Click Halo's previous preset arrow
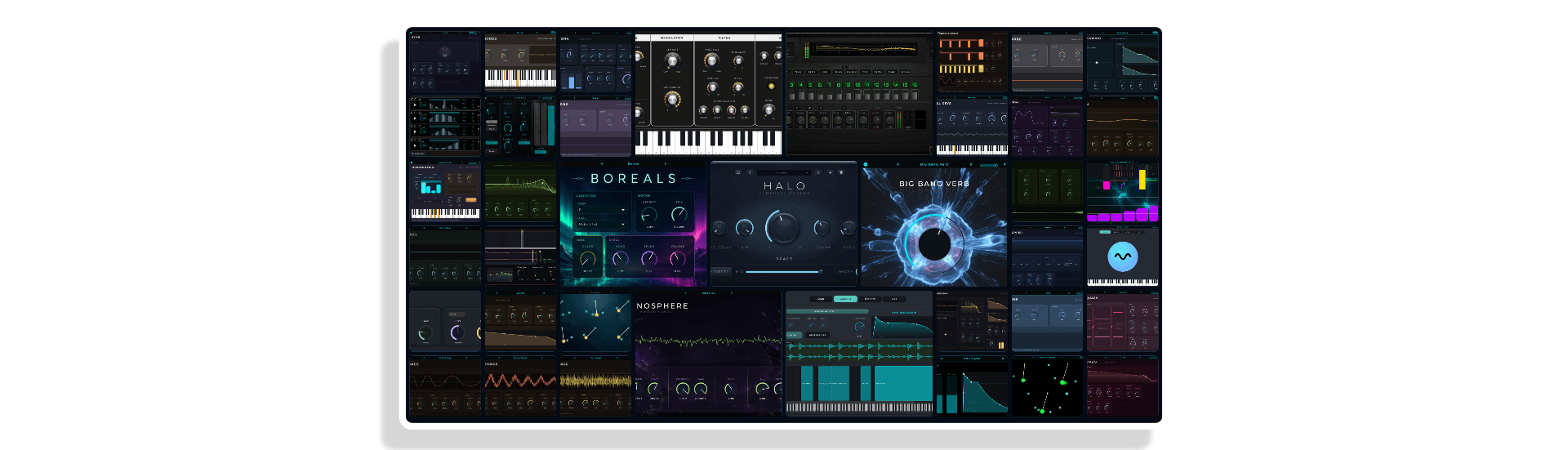 750,172
